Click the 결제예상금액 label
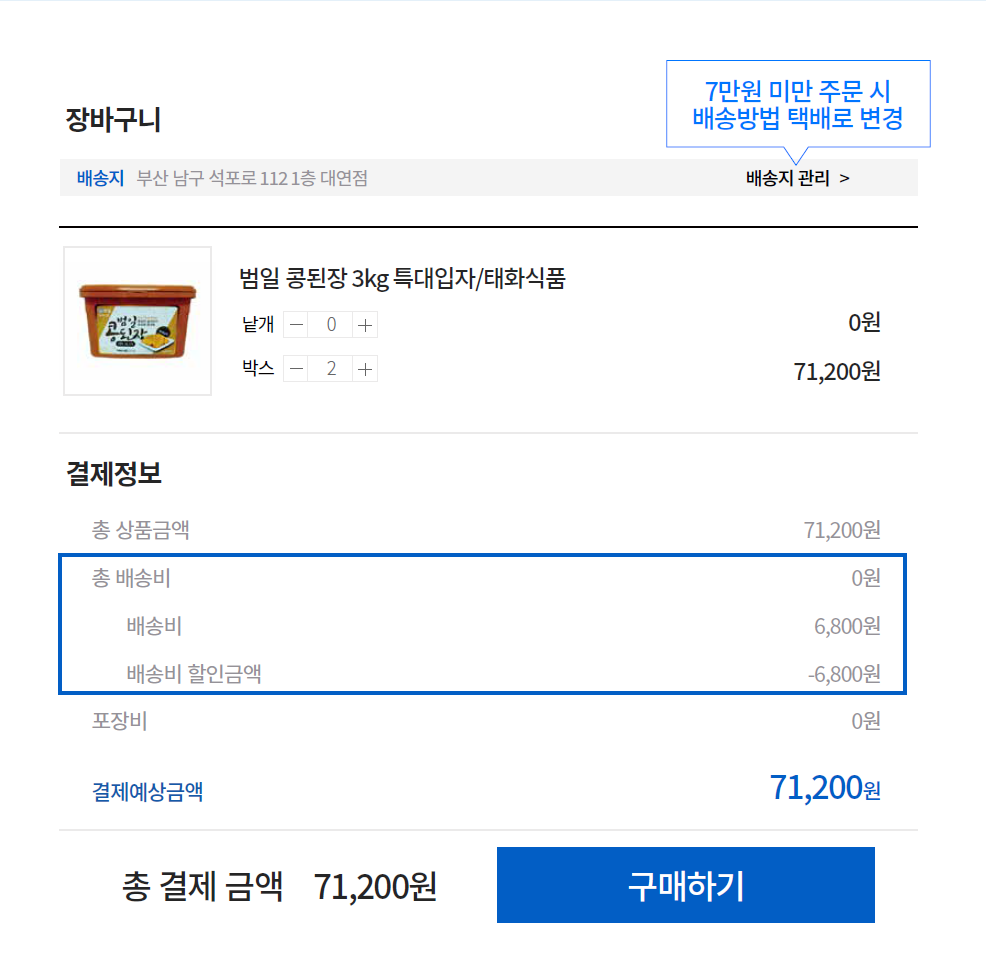This screenshot has width=986, height=960. (x=148, y=791)
